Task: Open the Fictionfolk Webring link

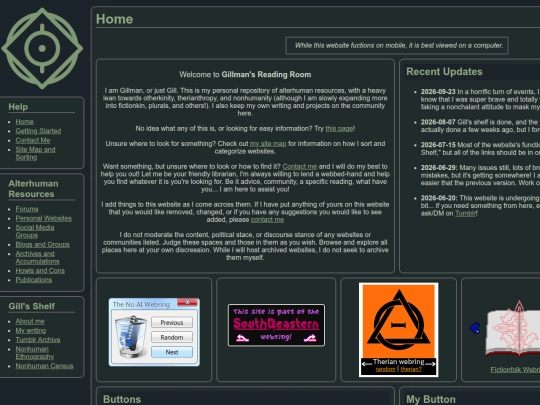Action: (x=515, y=370)
